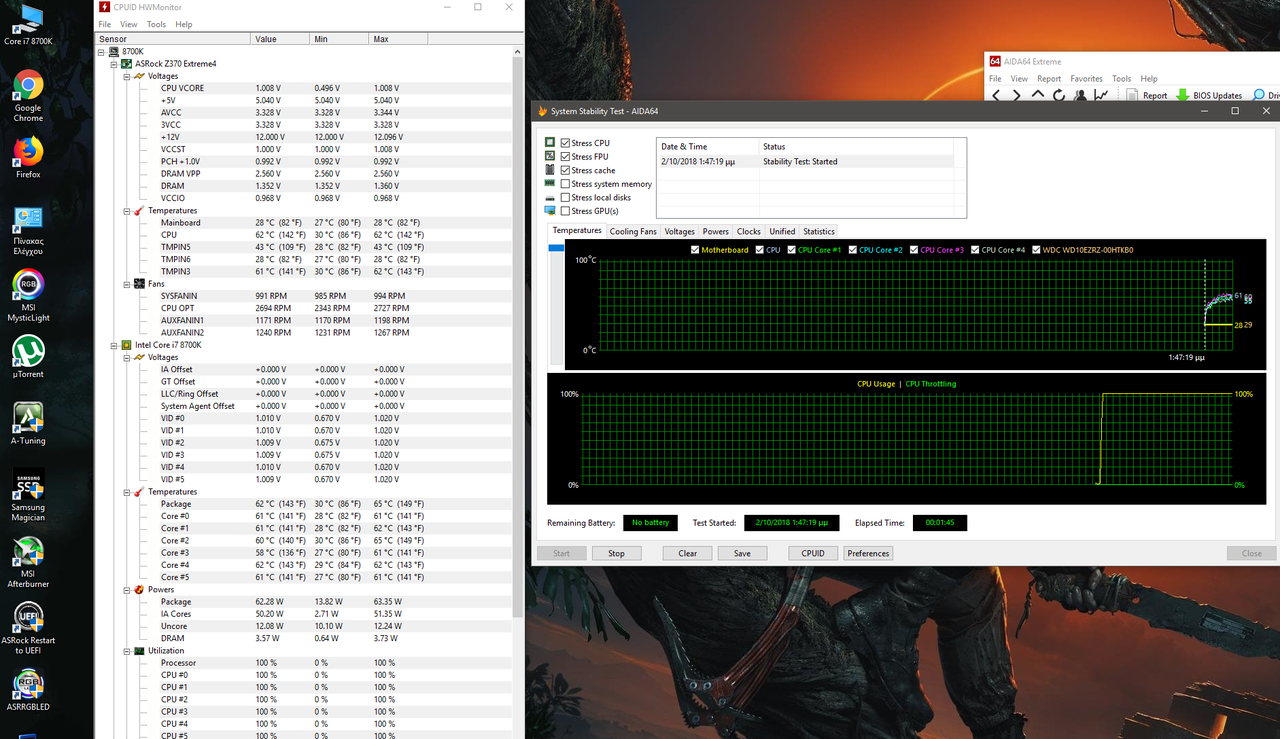
Task: Open Control Panel (Πίνακας Ελέγχου) shortcut
Action: coord(28,230)
